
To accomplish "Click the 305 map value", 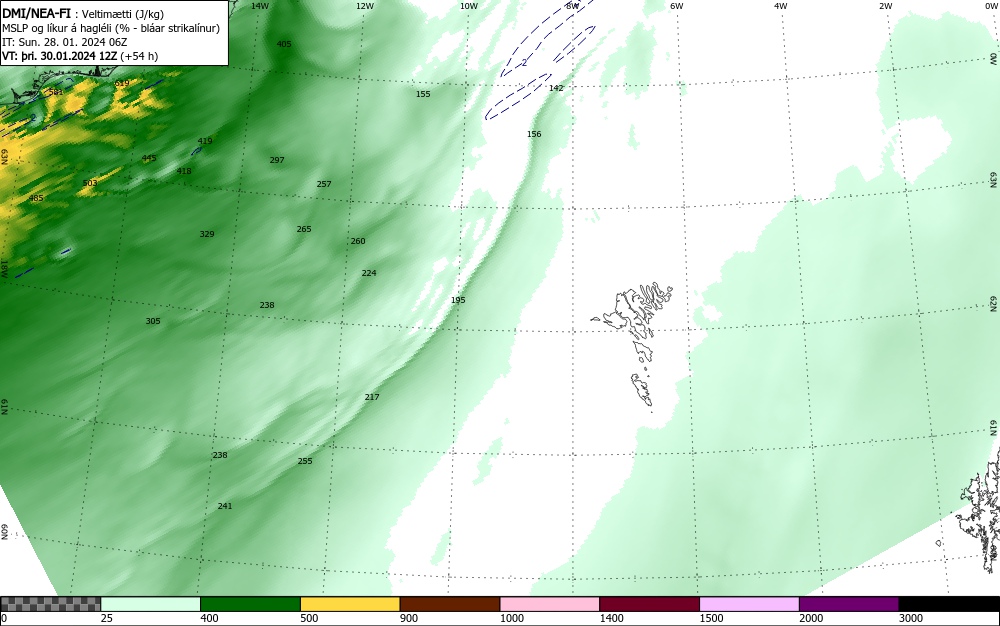I will tap(153, 321).
